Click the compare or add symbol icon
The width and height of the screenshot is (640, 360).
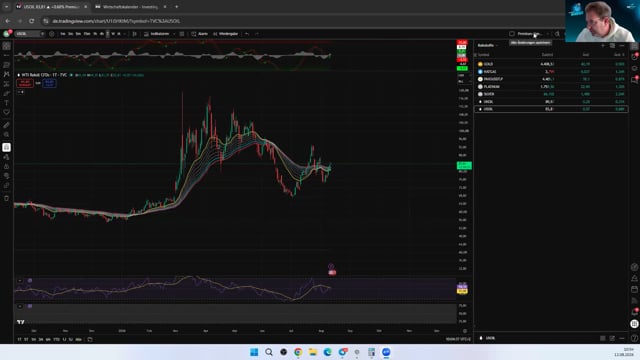point(52,34)
